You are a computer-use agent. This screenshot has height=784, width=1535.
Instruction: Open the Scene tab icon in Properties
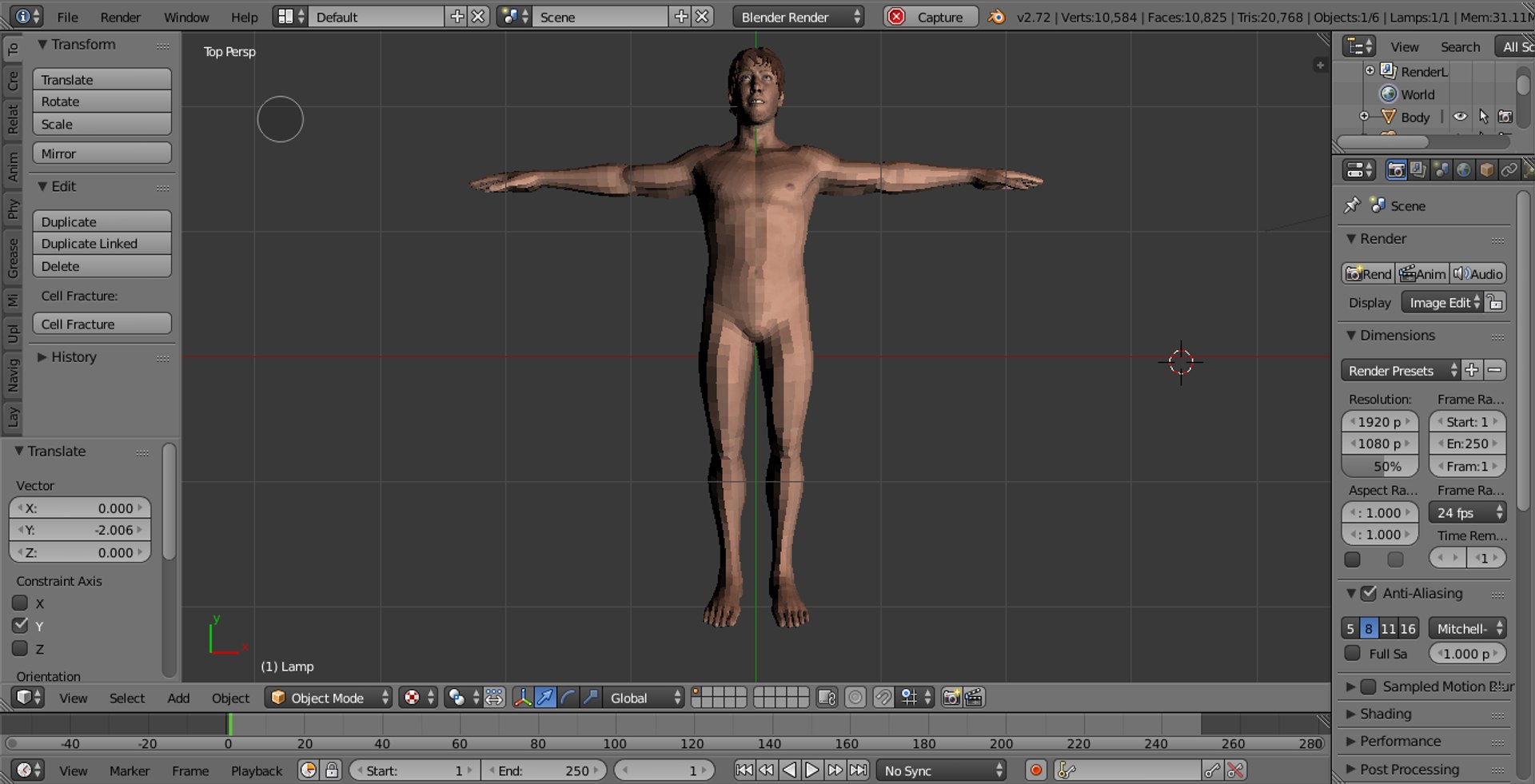(1441, 170)
